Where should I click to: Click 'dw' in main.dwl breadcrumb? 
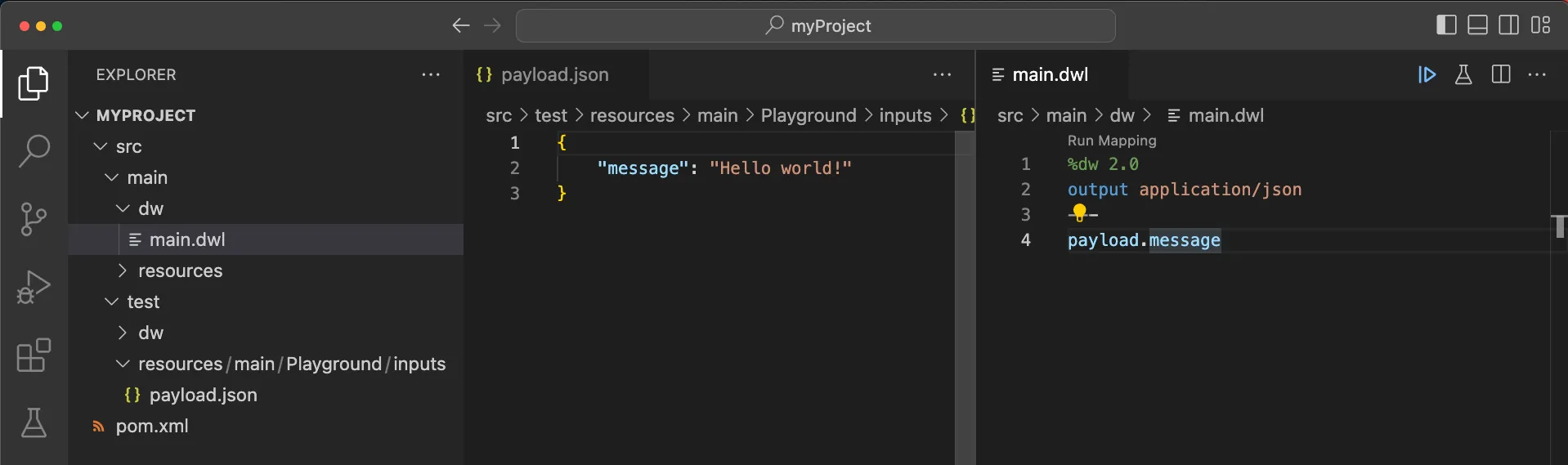coord(1122,115)
